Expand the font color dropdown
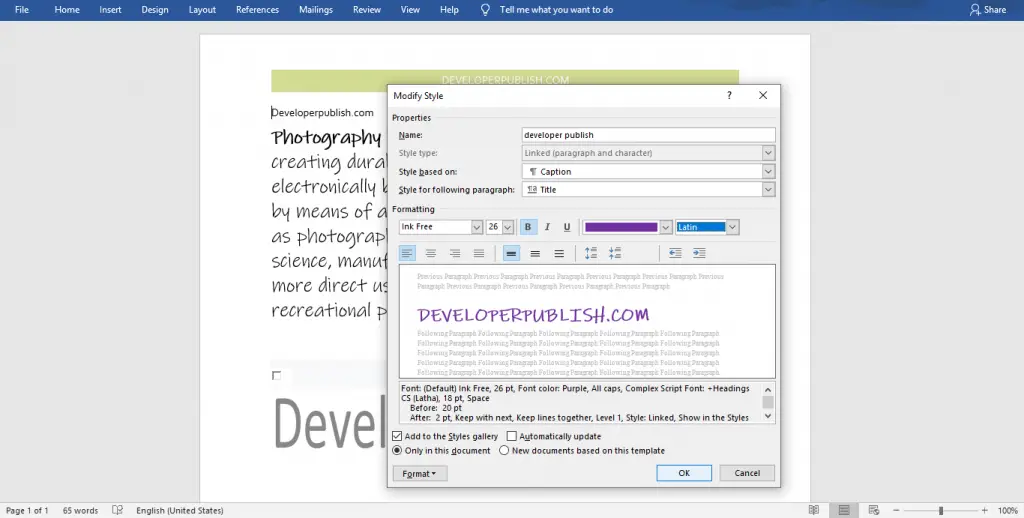Image resolution: width=1024 pixels, height=518 pixels. point(665,227)
